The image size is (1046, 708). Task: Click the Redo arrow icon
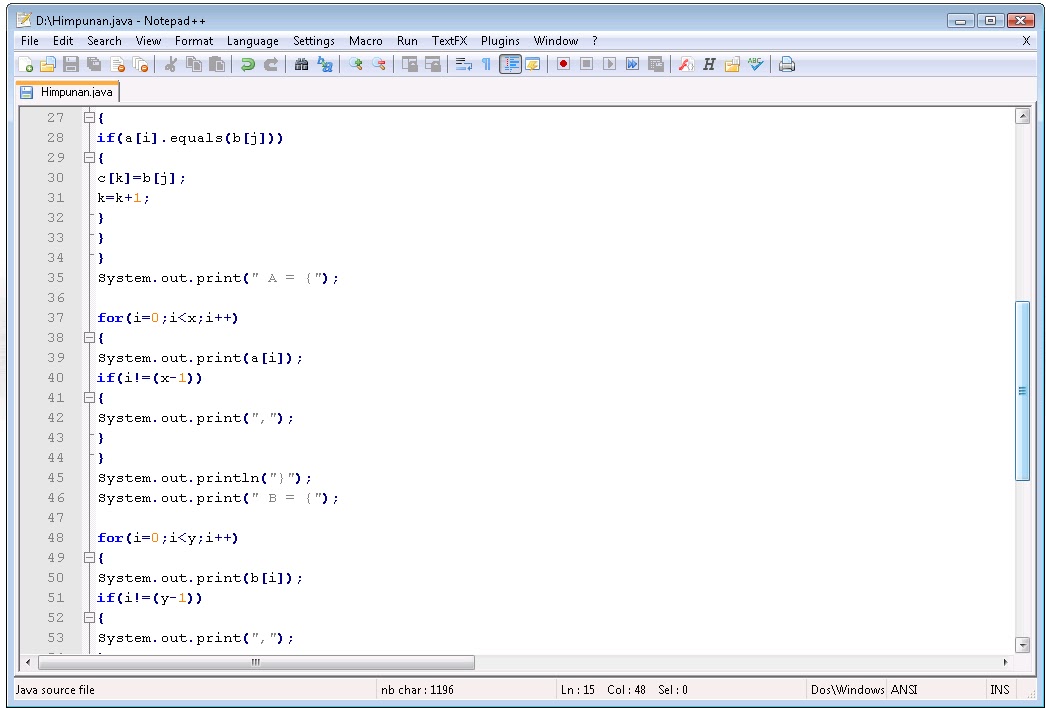coord(271,64)
